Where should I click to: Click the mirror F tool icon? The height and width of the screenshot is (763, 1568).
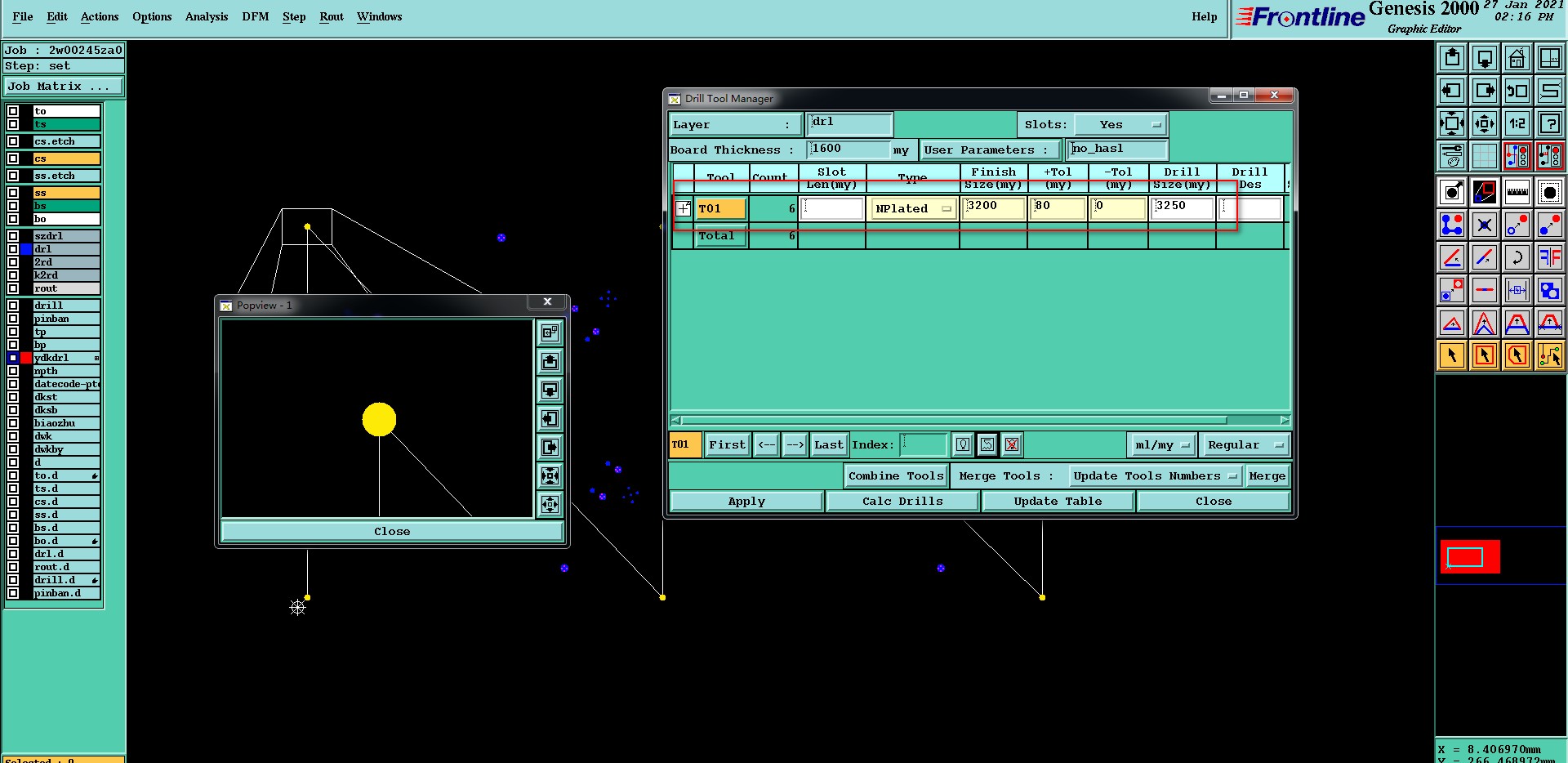[1549, 257]
